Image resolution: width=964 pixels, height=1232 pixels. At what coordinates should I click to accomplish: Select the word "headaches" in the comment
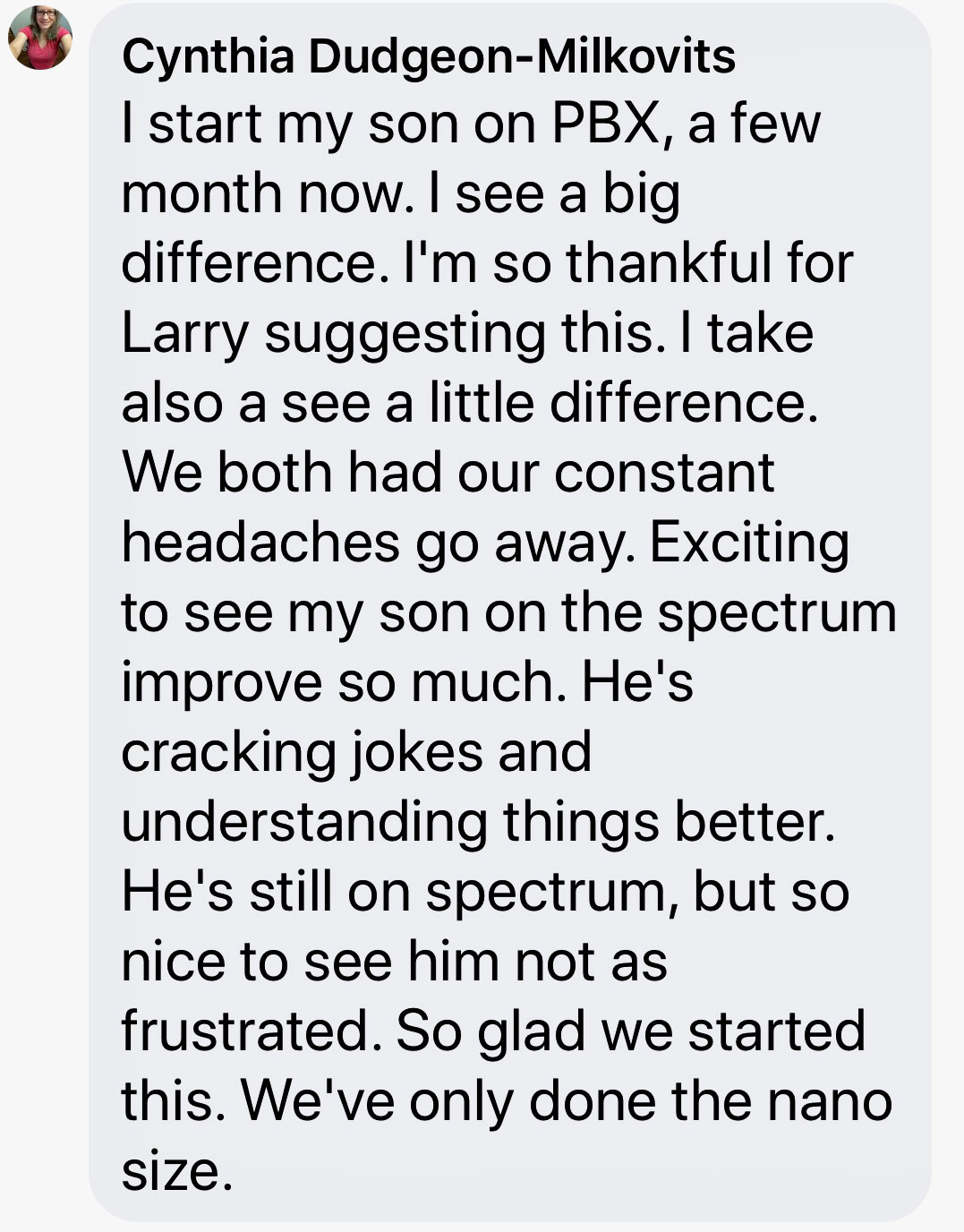(x=260, y=543)
